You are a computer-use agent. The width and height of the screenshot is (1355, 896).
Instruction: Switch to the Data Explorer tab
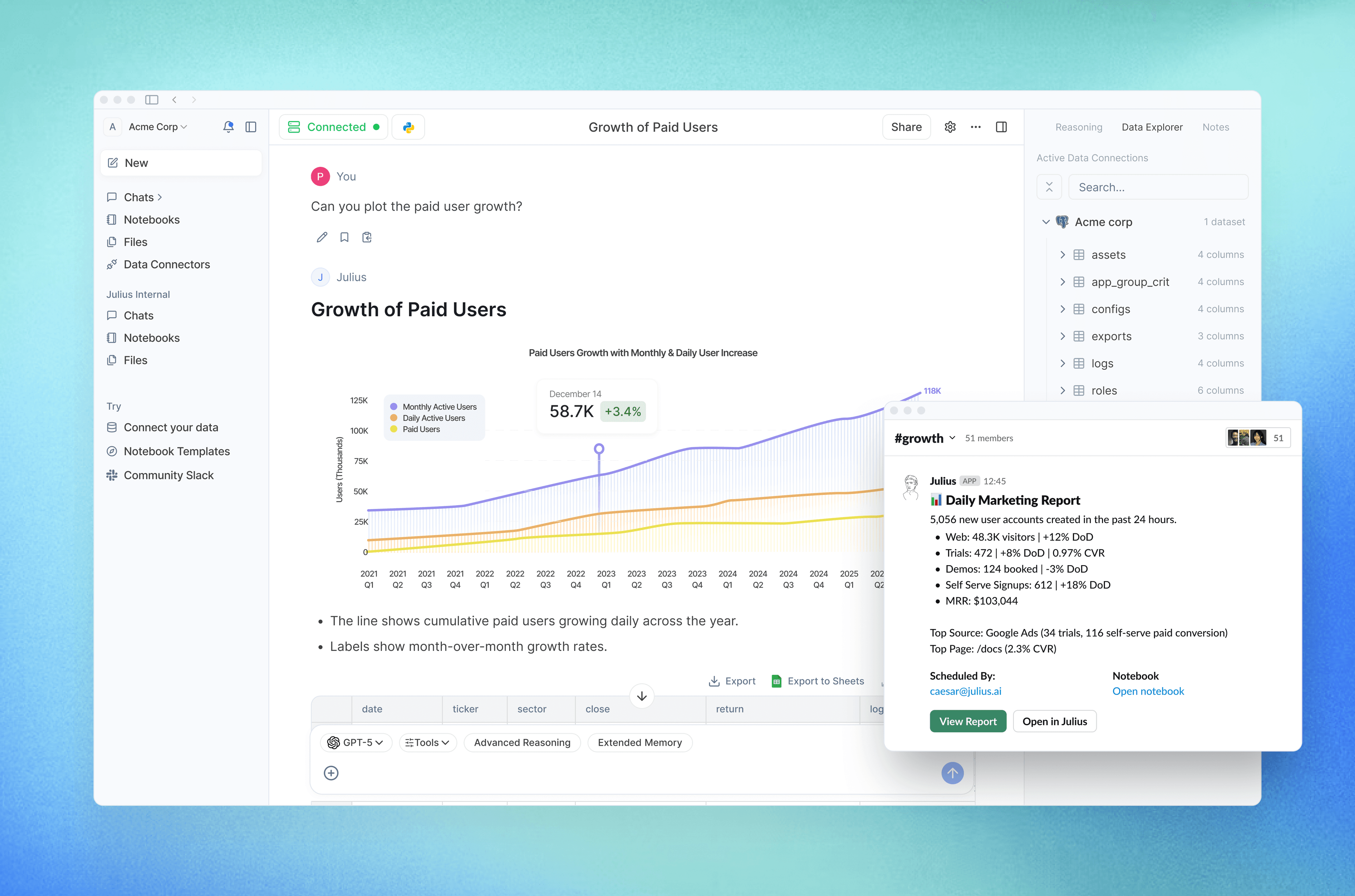[1152, 127]
